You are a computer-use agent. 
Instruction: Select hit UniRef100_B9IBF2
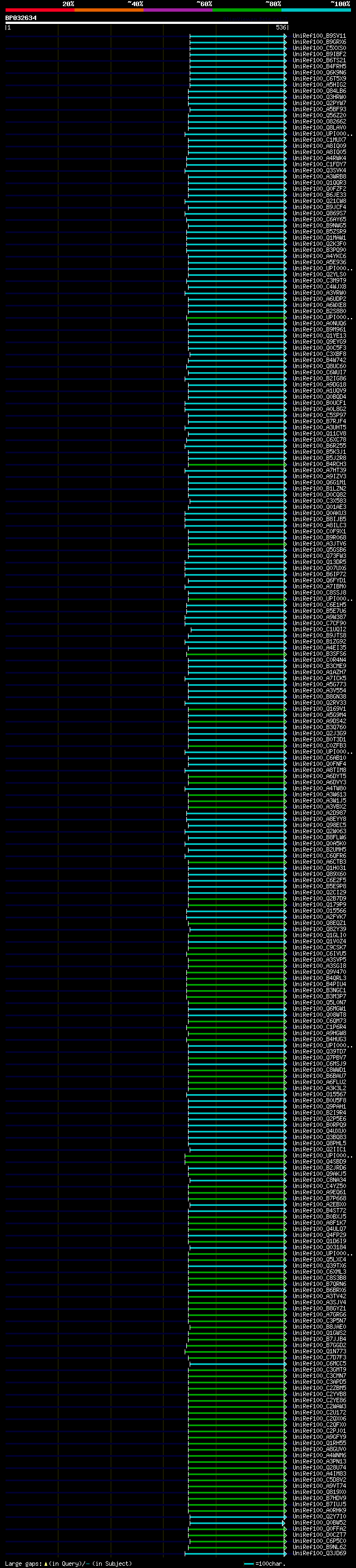[319, 54]
